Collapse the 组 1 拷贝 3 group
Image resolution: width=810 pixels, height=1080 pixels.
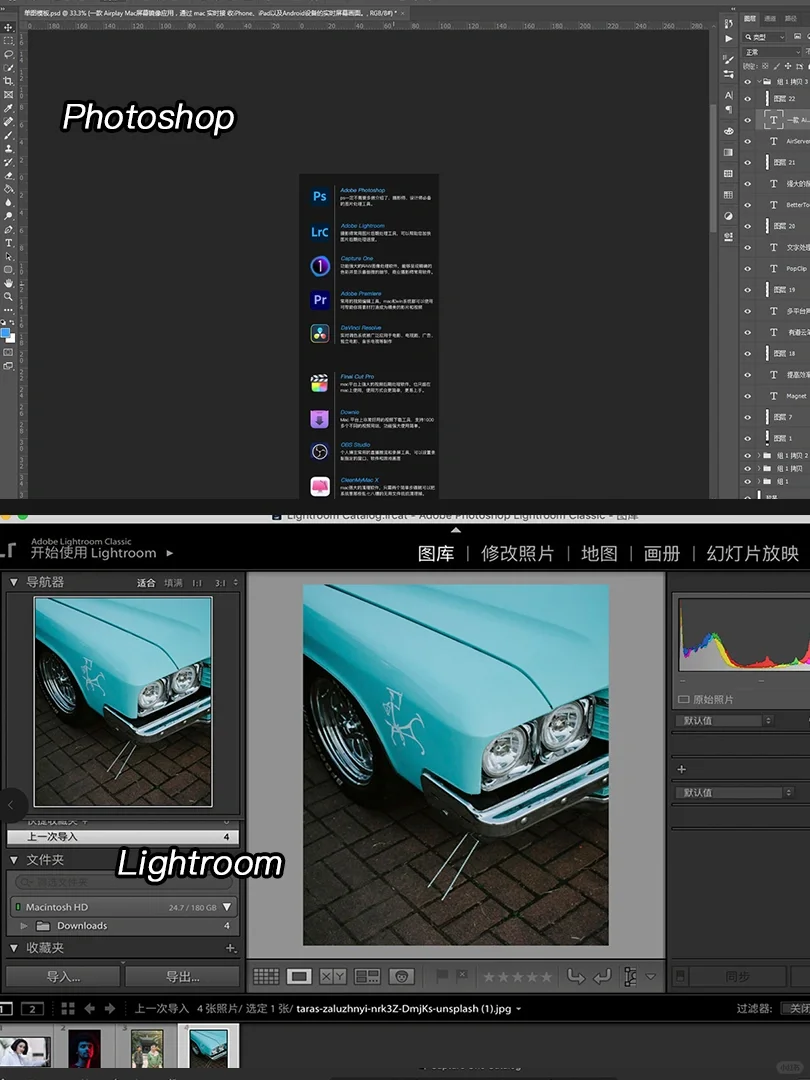[759, 81]
